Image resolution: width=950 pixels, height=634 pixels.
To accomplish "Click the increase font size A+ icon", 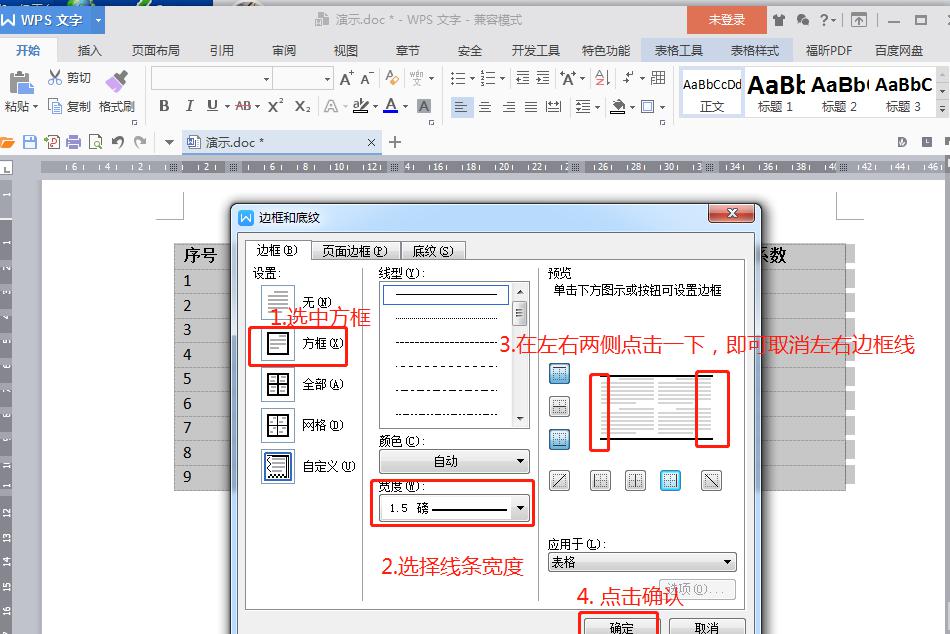I will [347, 78].
